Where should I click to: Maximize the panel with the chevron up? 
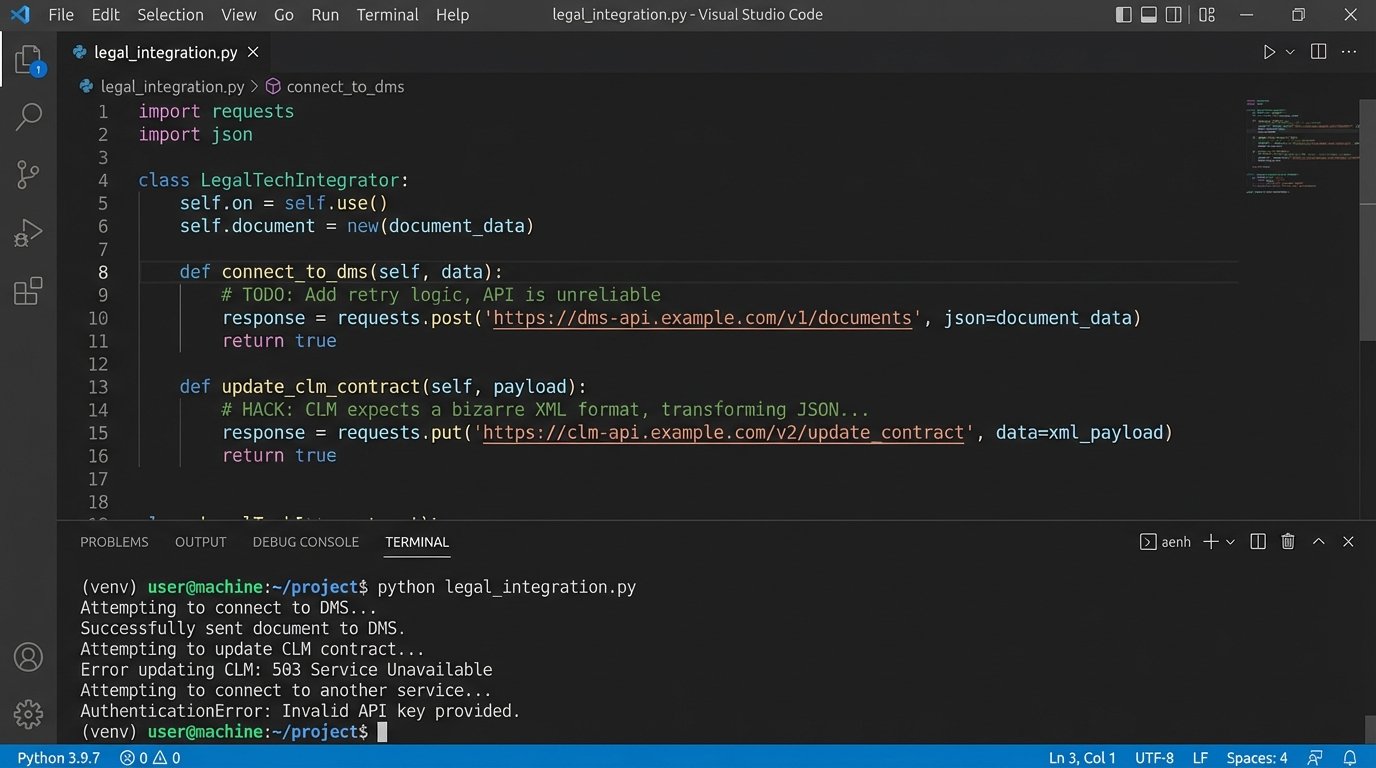[1318, 541]
